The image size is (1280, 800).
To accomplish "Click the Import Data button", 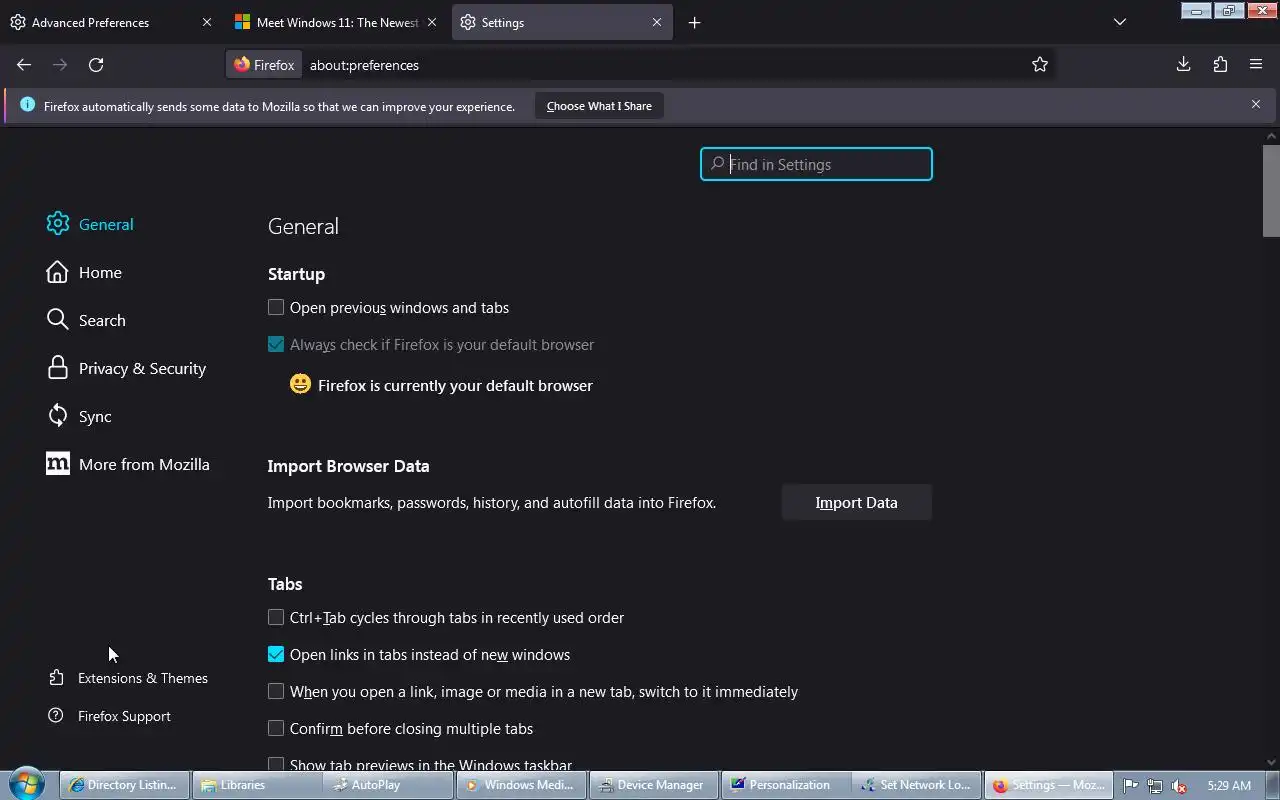I will [x=857, y=502].
